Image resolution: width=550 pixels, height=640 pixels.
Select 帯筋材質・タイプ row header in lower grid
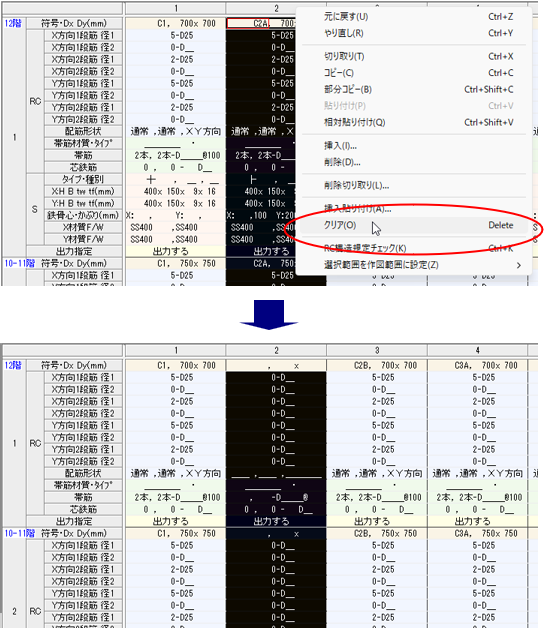(x=83, y=485)
